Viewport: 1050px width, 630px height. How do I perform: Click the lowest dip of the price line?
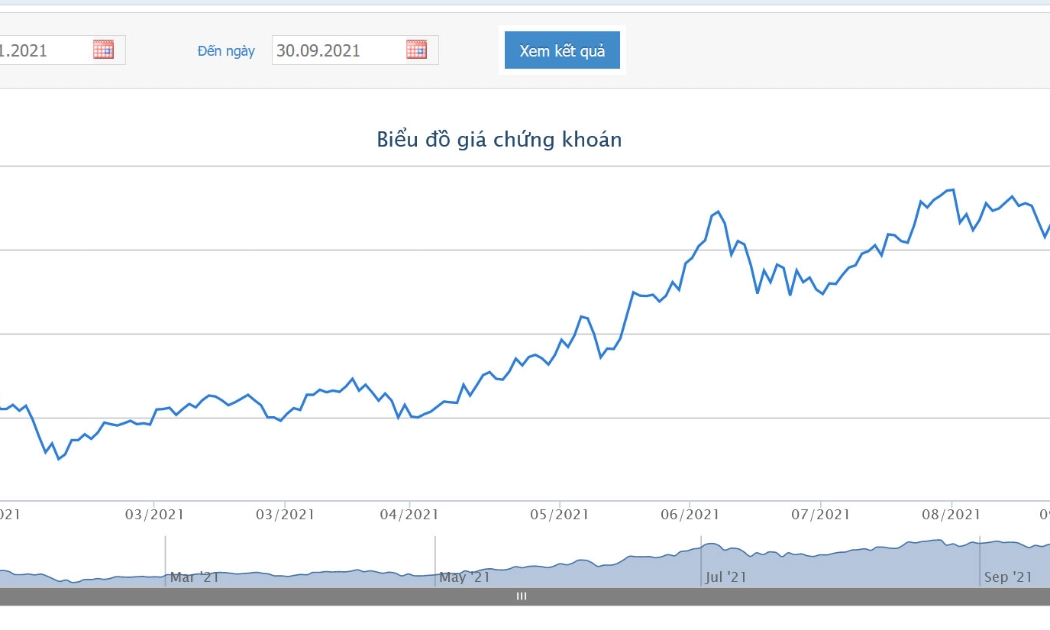59,459
